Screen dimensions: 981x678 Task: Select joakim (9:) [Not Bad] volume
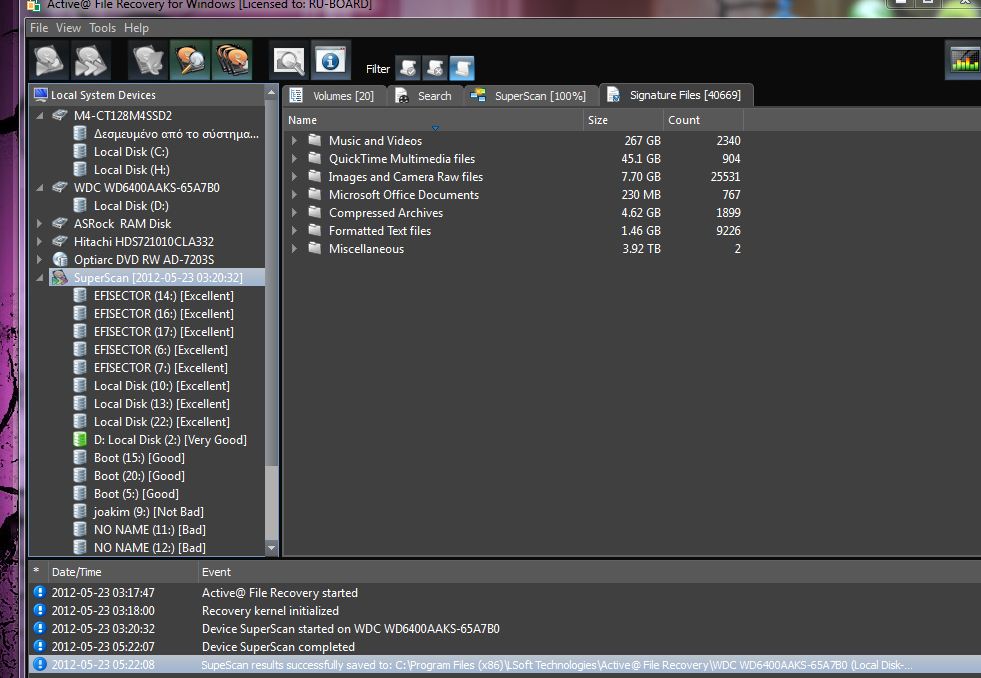[x=148, y=512]
